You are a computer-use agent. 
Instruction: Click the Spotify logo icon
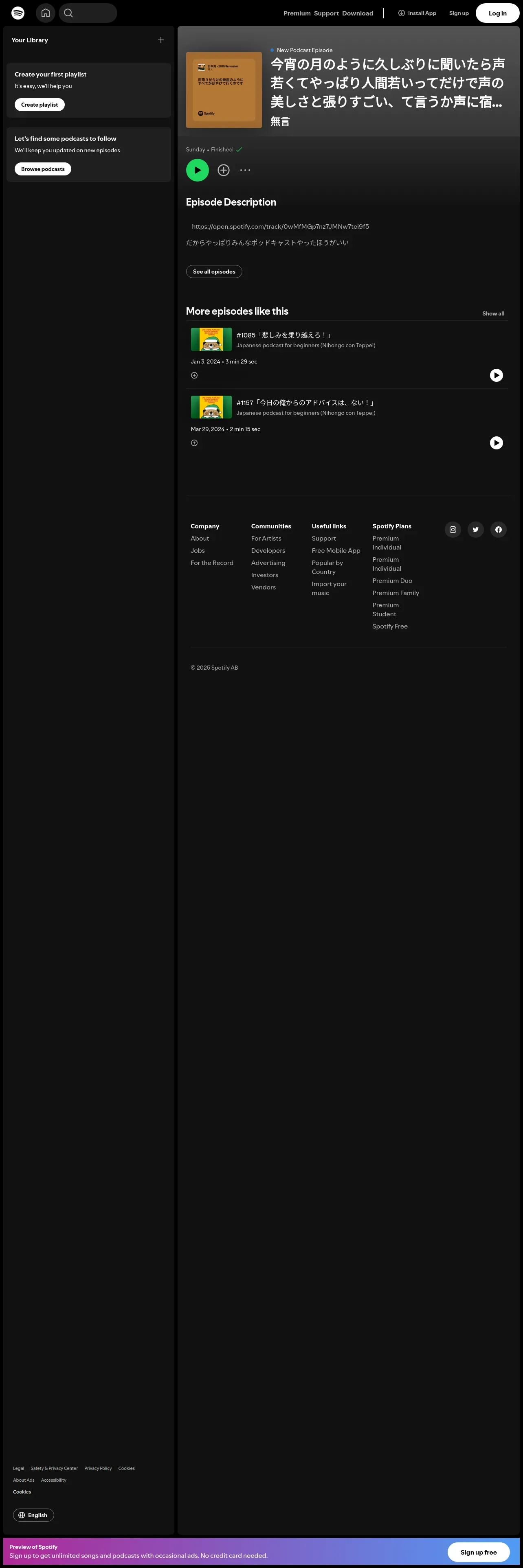tap(18, 13)
